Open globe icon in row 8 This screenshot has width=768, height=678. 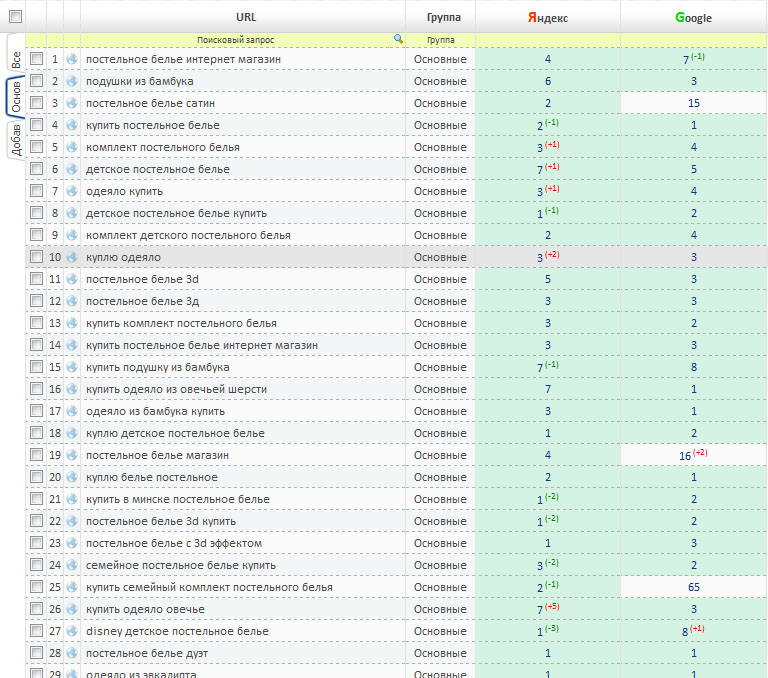[72, 214]
